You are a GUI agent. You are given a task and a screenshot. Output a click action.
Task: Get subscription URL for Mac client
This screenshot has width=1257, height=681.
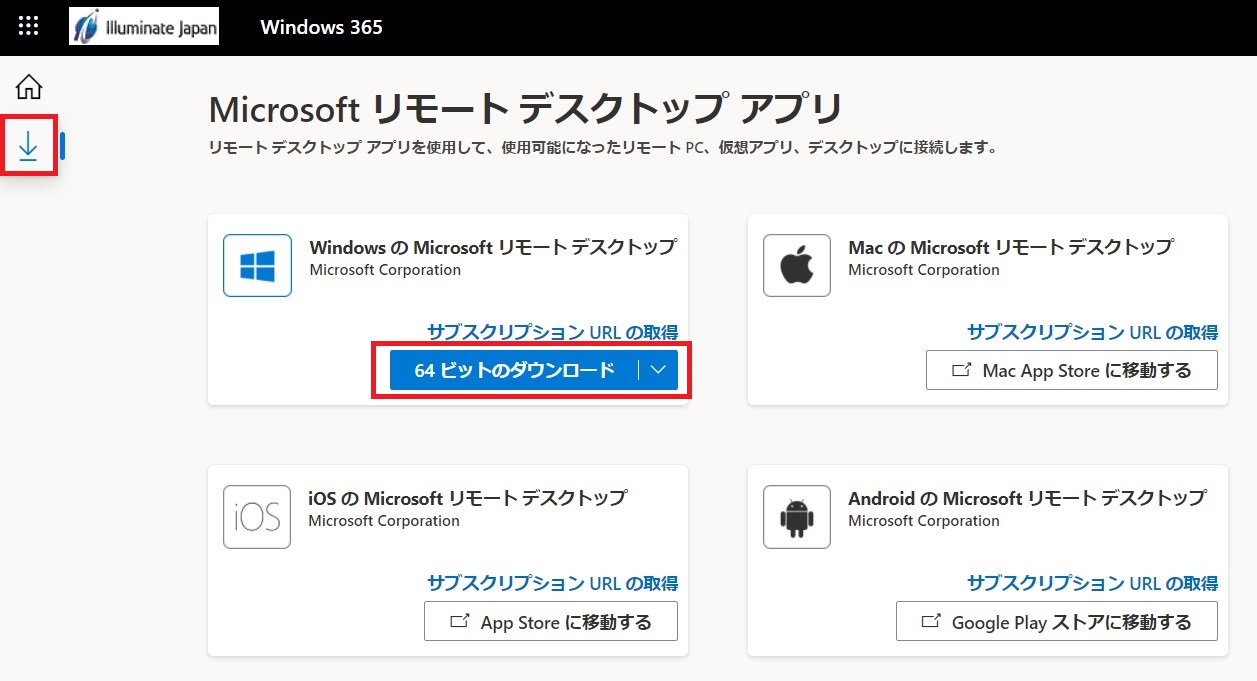(x=1092, y=332)
